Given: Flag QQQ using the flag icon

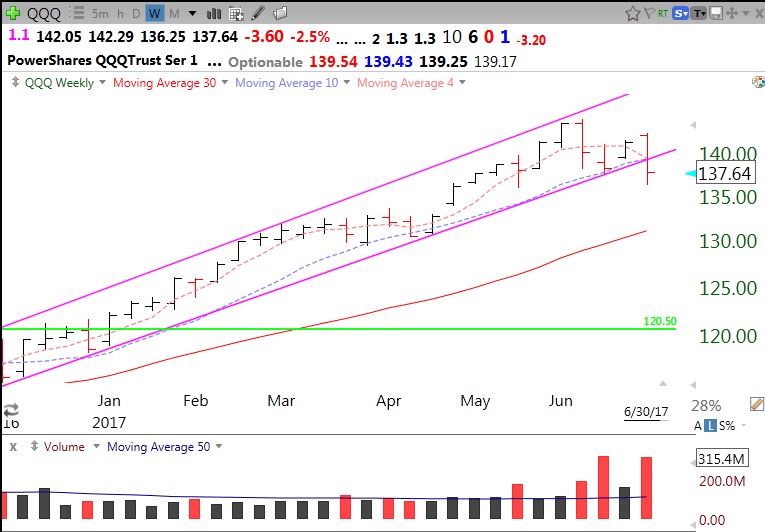Looking at the screenshot, I should point(649,13).
